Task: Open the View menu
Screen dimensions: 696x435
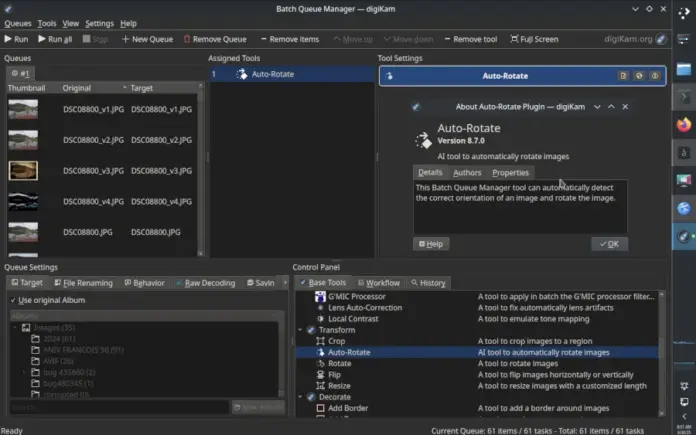Action: [71, 23]
